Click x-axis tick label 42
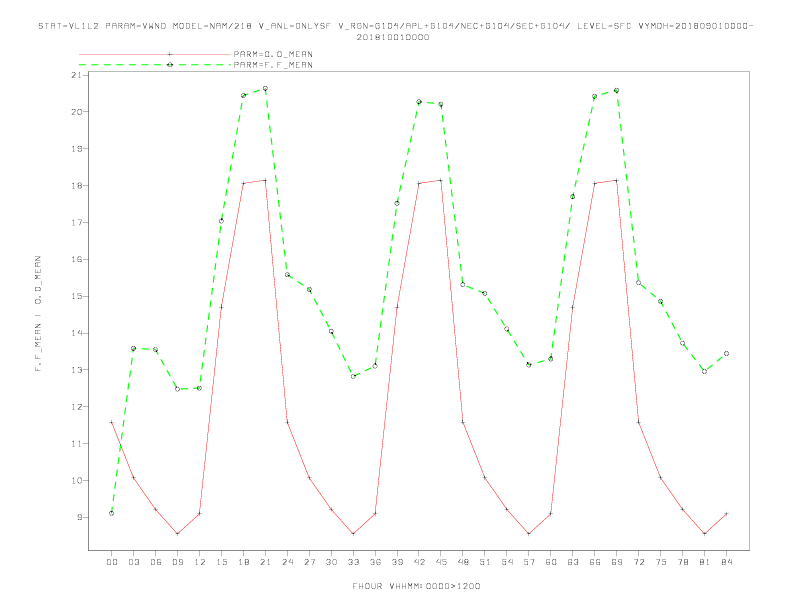 [419, 562]
